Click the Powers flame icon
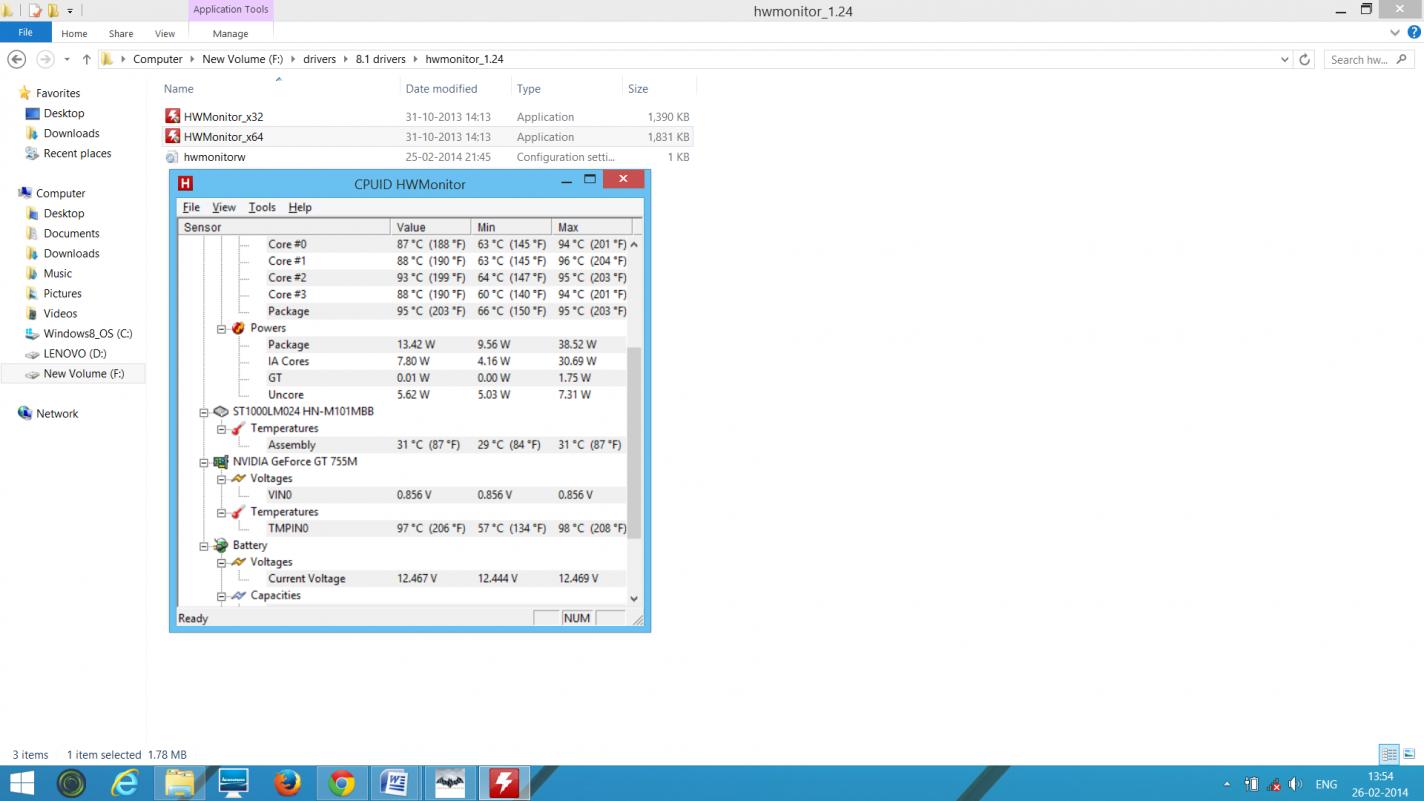This screenshot has width=1424, height=801. (x=238, y=328)
